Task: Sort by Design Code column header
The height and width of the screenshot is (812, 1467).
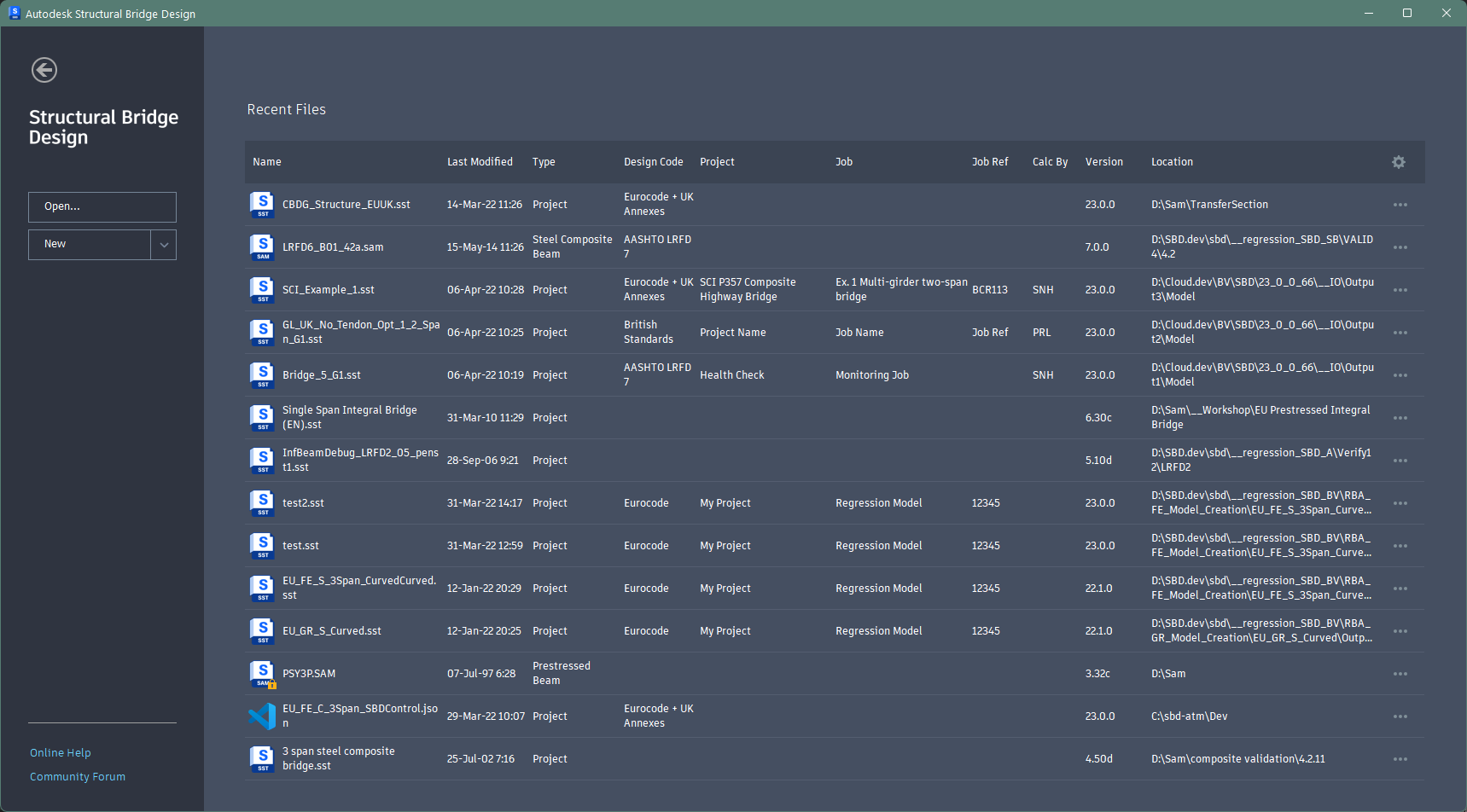Action: [x=654, y=162]
